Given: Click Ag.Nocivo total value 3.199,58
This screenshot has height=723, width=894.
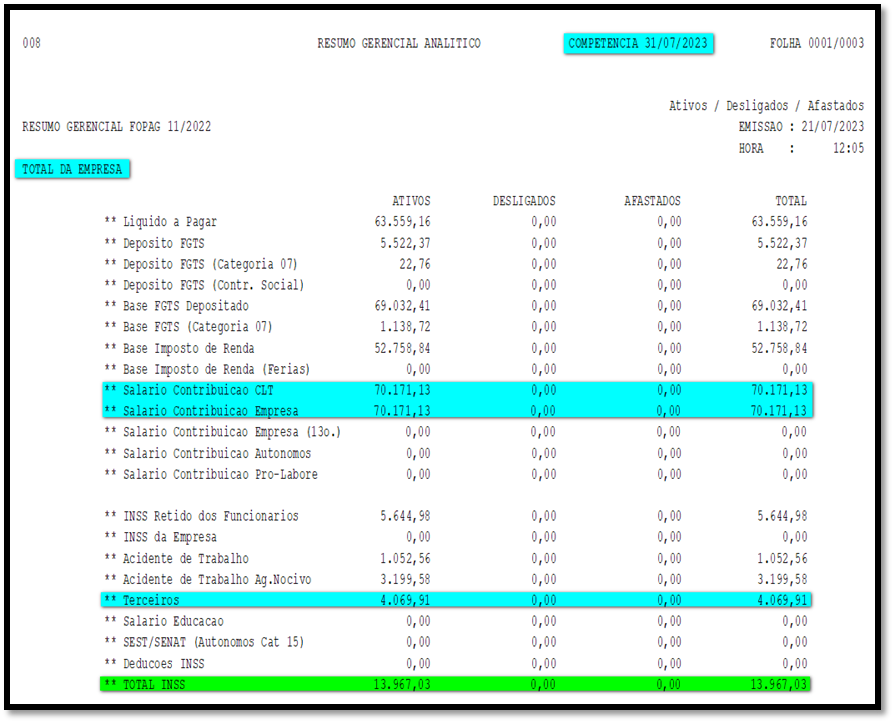Looking at the screenshot, I should (782, 580).
